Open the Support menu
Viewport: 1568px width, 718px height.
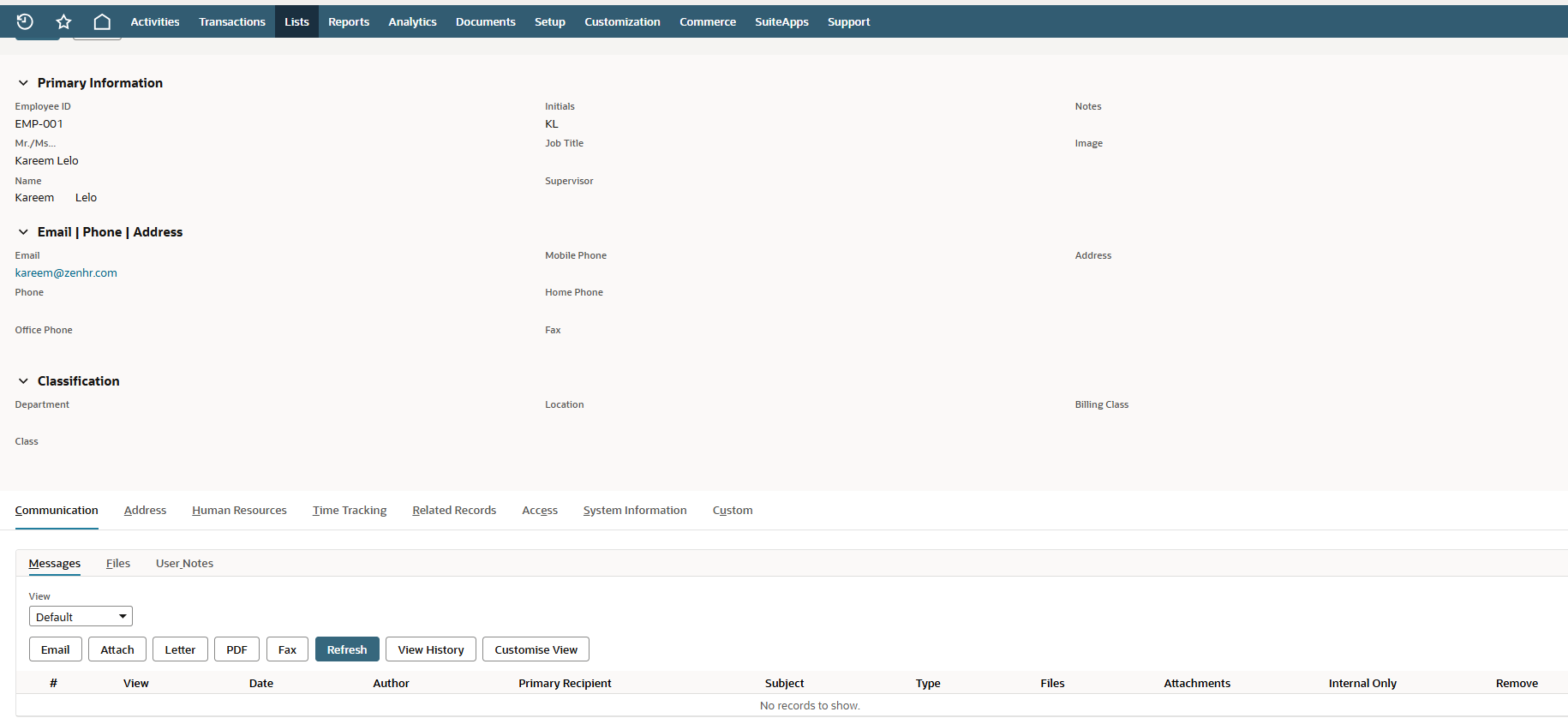(849, 21)
